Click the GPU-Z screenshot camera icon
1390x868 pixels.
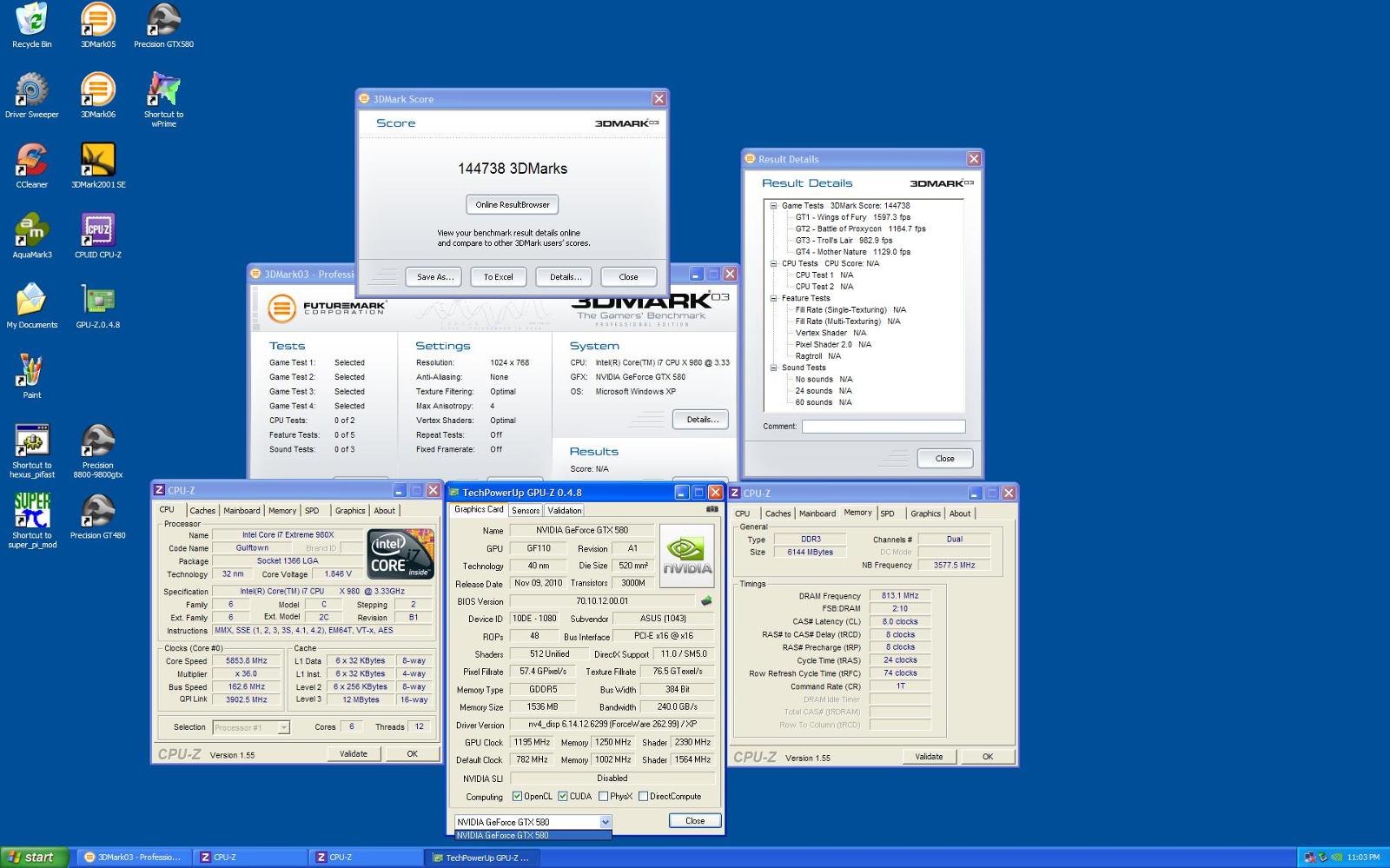point(712,509)
